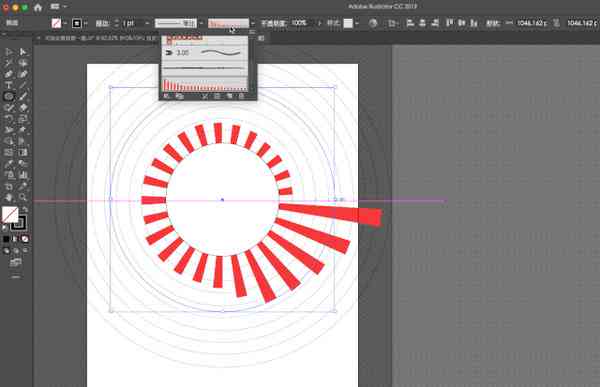Image resolution: width=600 pixels, height=387 pixels.
Task: Swap fill and stroke colors
Action: coord(25,209)
